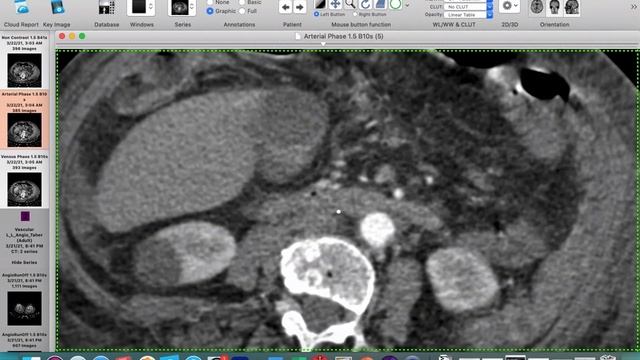This screenshot has height=360, width=640.
Task: Open the WL/WW preset dropdown
Action: click(x=469, y=1)
